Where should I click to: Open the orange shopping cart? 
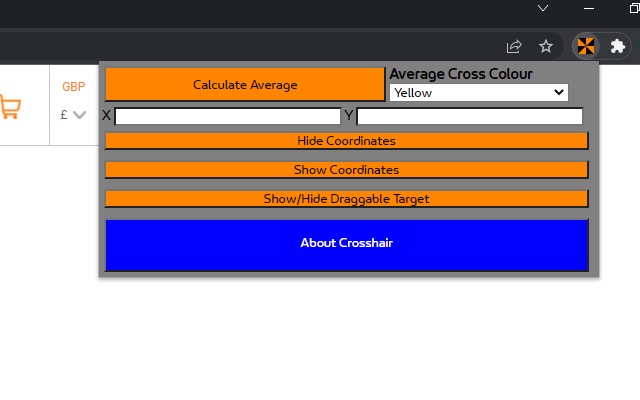coord(10,107)
